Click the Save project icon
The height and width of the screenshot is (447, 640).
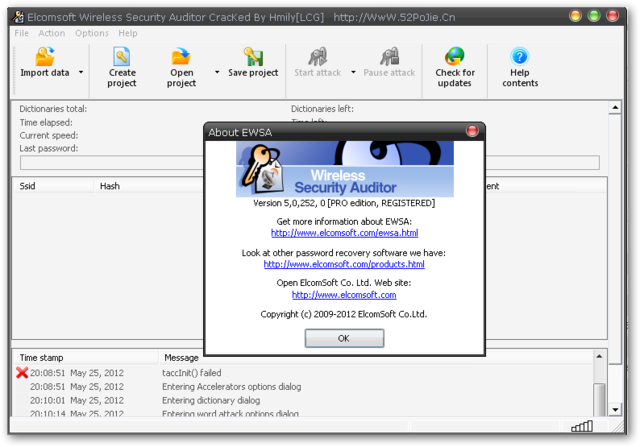pos(253,56)
